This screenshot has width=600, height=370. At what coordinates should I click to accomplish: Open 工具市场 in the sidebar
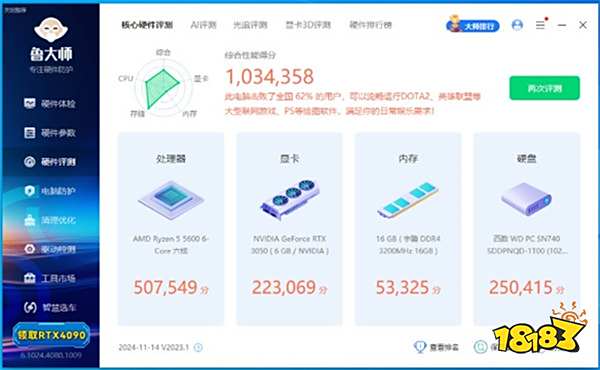pos(50,278)
